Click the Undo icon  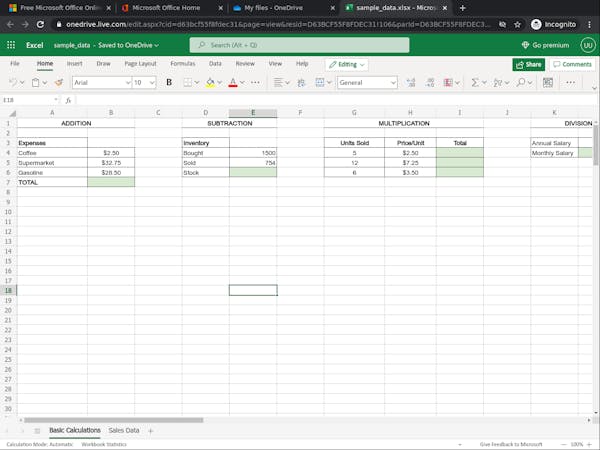coord(13,82)
